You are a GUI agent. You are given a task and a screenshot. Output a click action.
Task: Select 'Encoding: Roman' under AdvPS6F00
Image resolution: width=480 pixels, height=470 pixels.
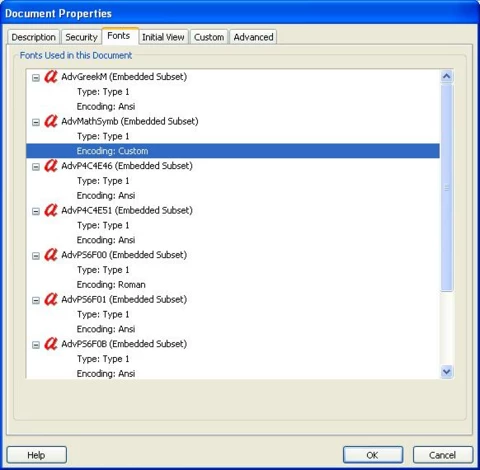pos(111,285)
